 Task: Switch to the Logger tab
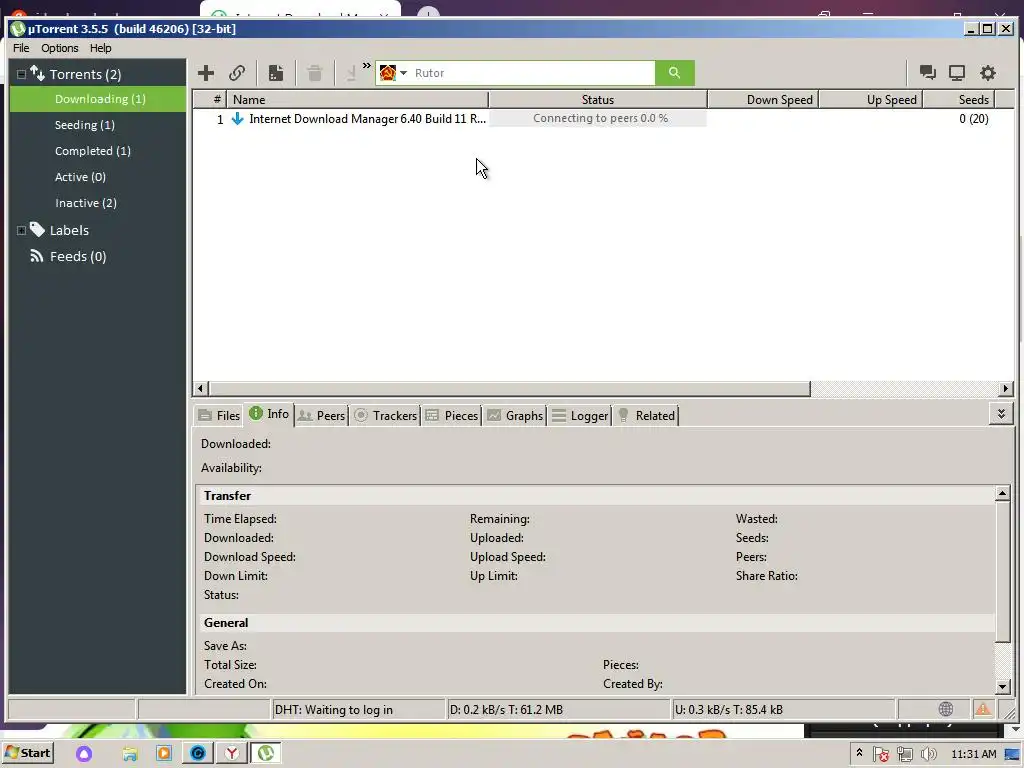click(x=580, y=415)
